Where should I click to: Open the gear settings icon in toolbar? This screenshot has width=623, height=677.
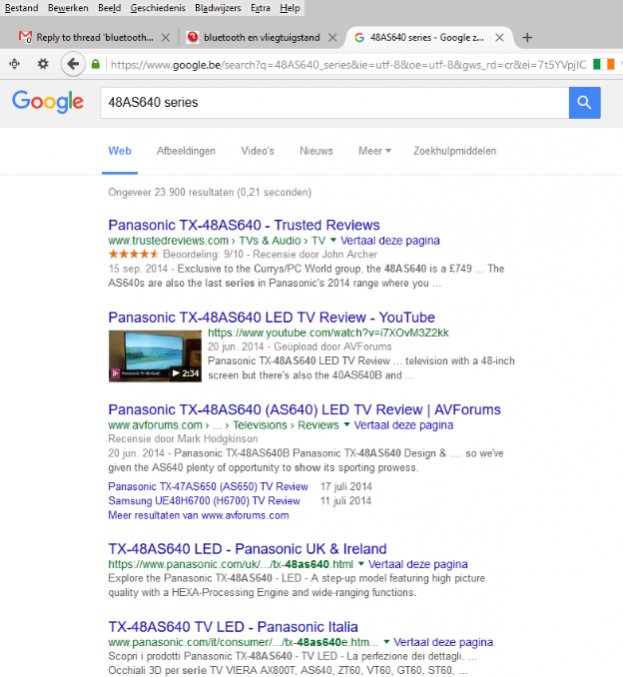pyautogui.click(x=43, y=64)
